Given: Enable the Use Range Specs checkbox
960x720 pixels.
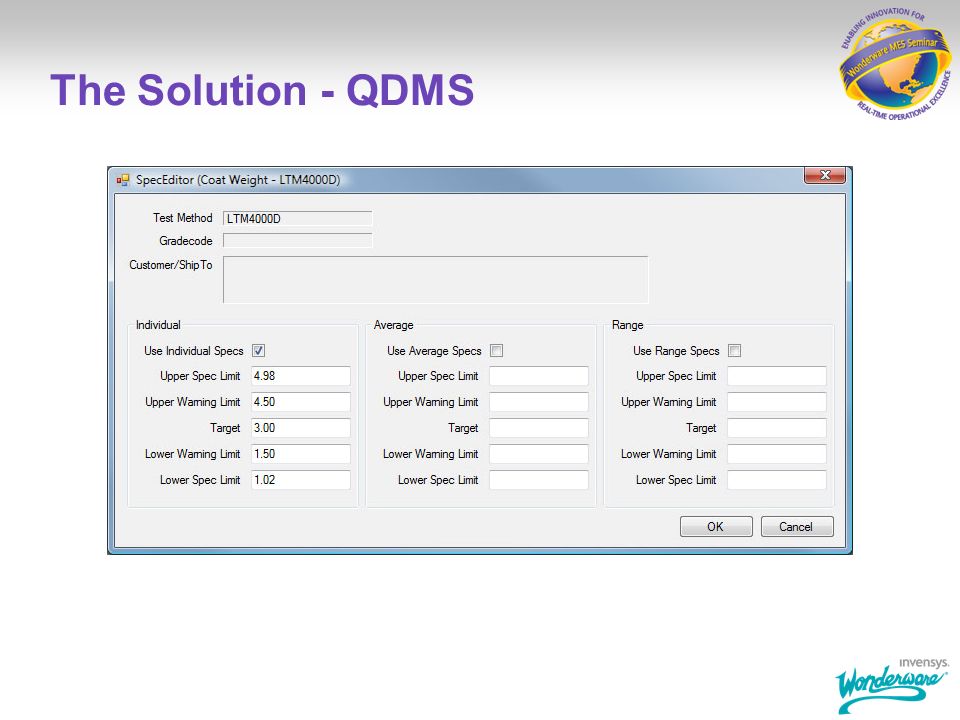Looking at the screenshot, I should pos(735,351).
